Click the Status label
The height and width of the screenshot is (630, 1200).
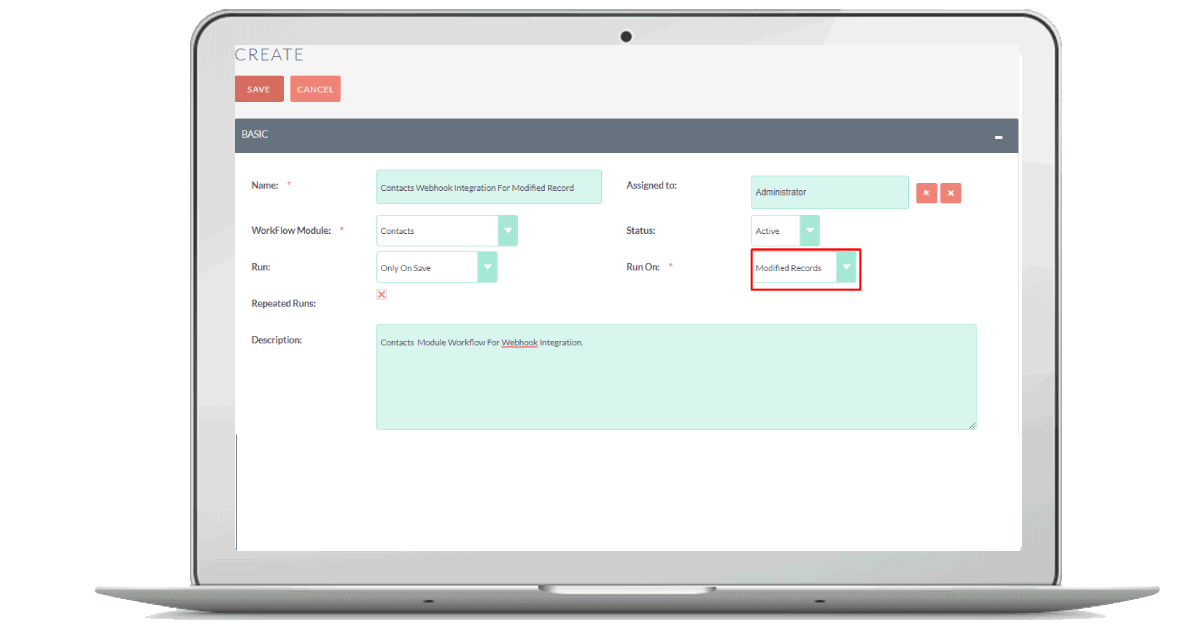click(x=641, y=231)
